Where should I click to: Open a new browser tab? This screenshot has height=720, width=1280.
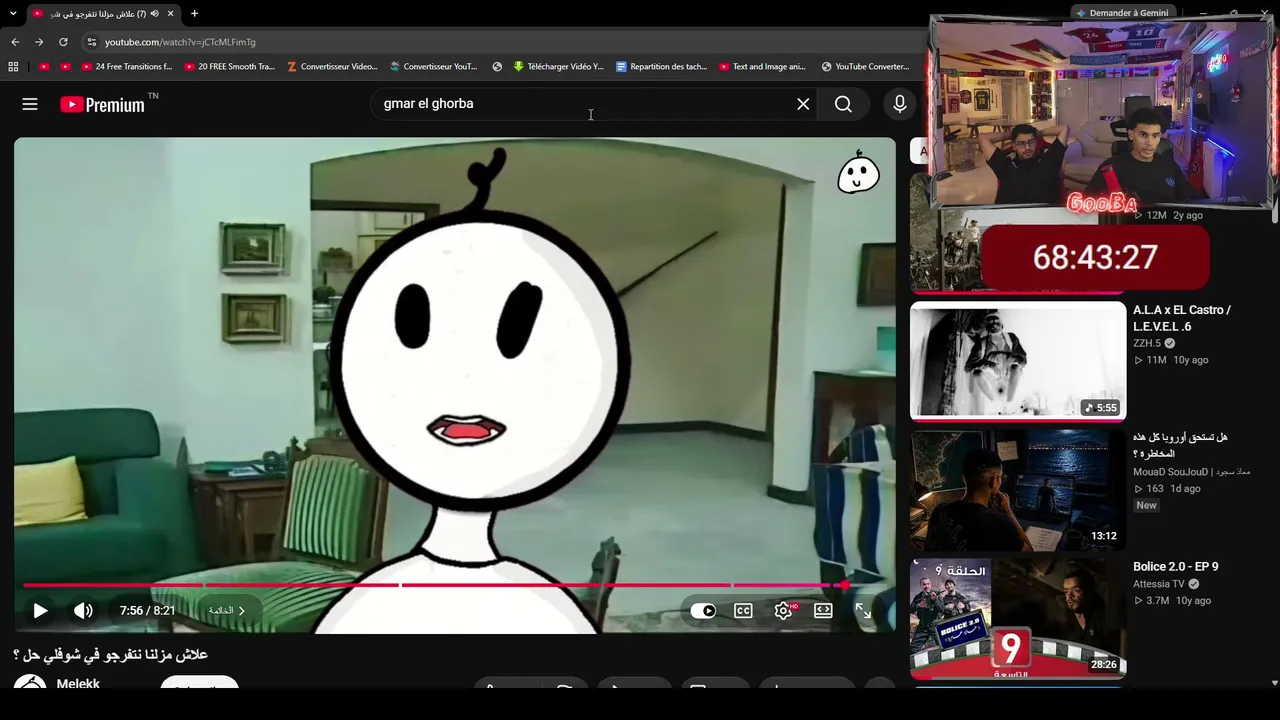tap(194, 14)
